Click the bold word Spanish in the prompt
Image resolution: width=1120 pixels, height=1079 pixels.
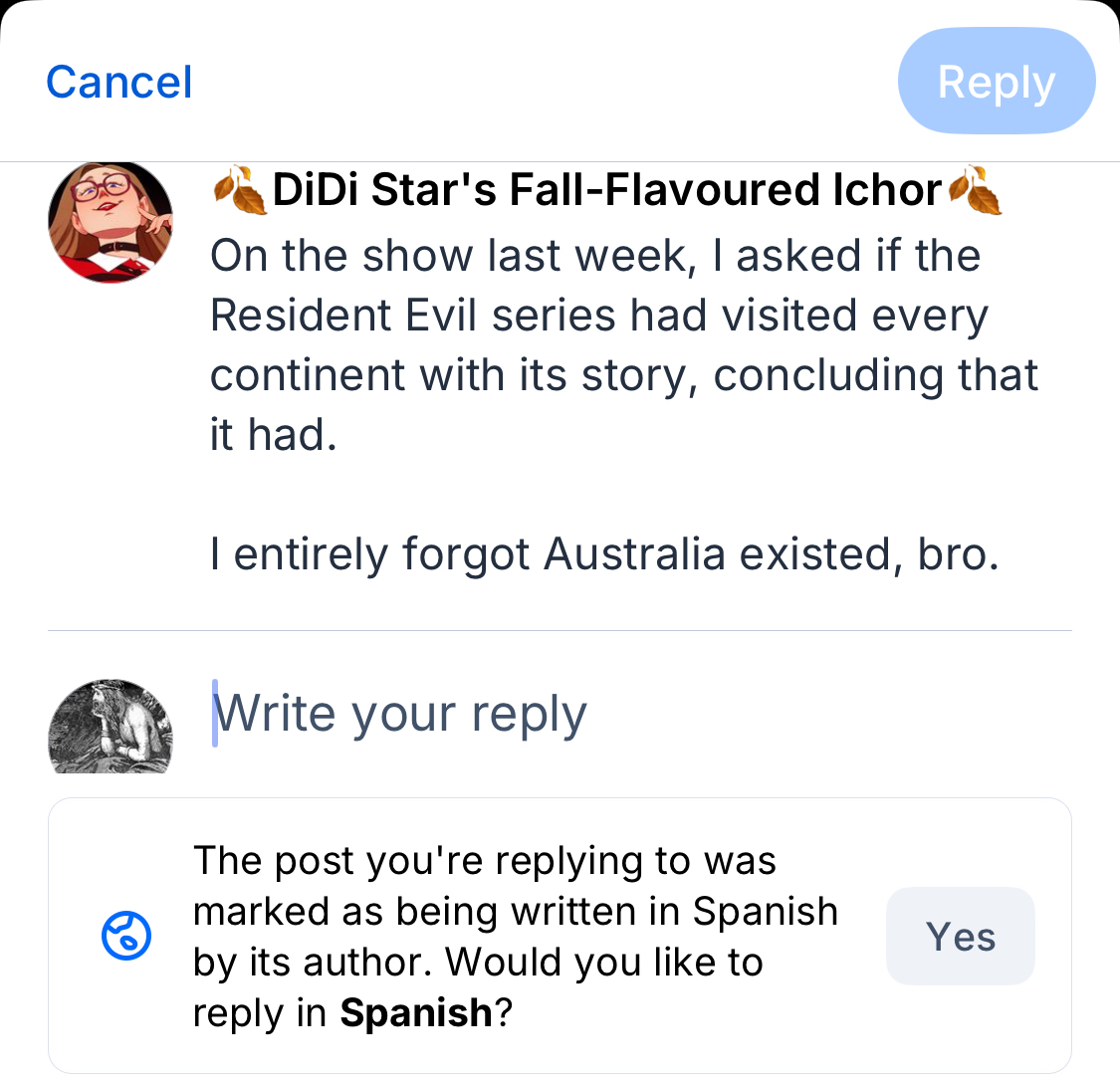(x=416, y=1013)
